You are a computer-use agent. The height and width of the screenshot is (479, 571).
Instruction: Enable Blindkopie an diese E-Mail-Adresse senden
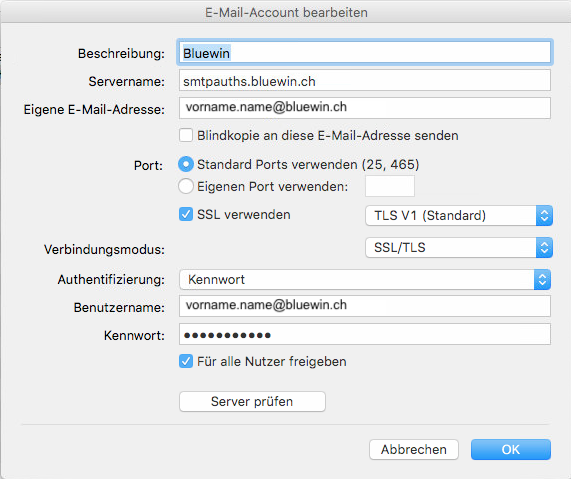186,136
